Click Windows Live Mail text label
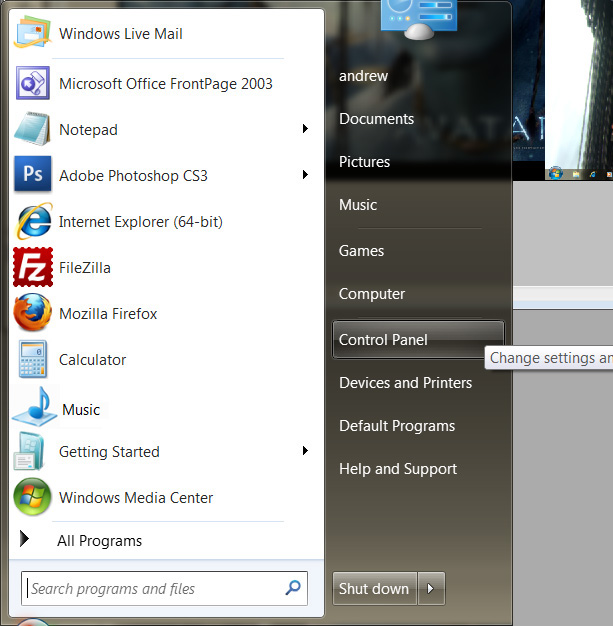The width and height of the screenshot is (613, 626). pyautogui.click(x=121, y=34)
